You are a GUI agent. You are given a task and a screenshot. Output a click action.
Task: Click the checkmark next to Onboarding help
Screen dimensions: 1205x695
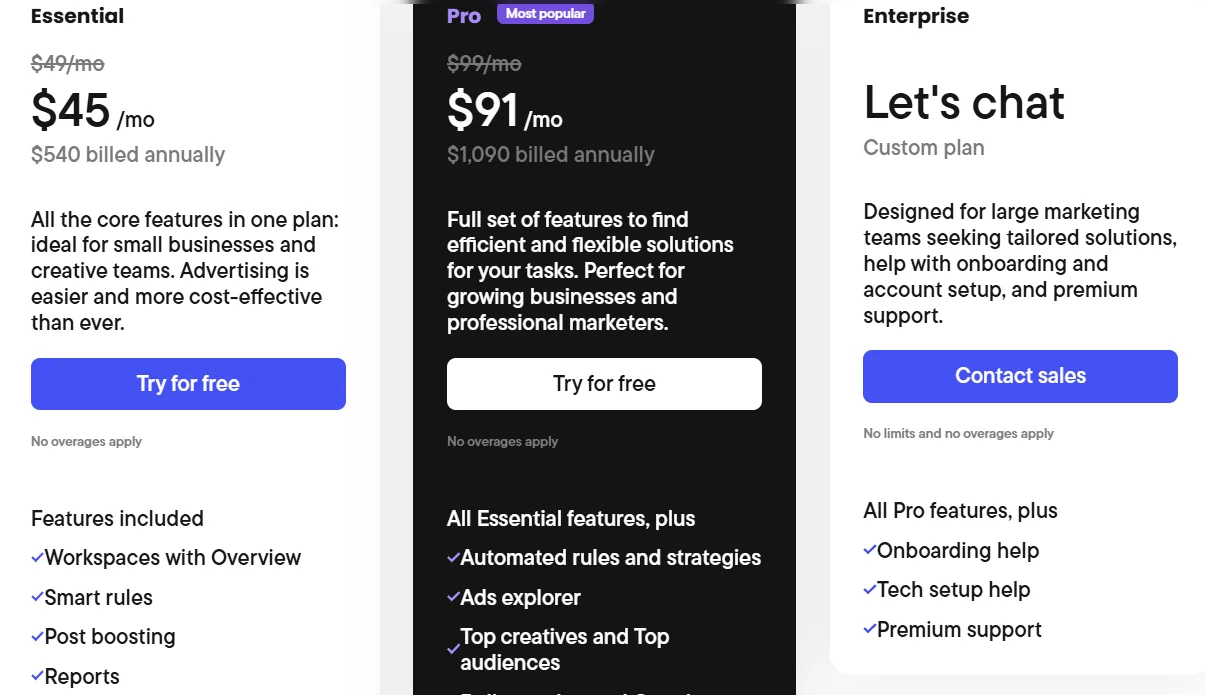(869, 550)
